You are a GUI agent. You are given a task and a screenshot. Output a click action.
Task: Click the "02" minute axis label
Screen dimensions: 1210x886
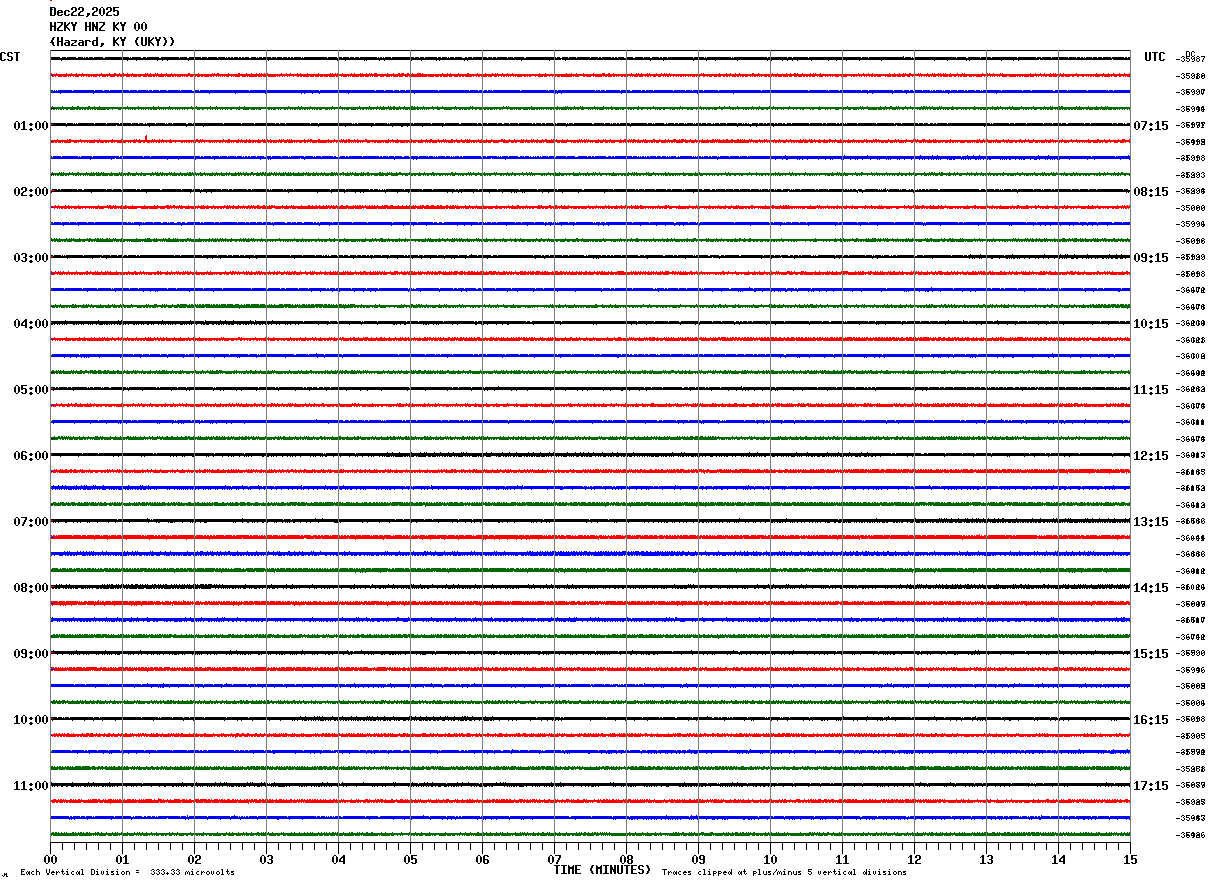[x=195, y=859]
